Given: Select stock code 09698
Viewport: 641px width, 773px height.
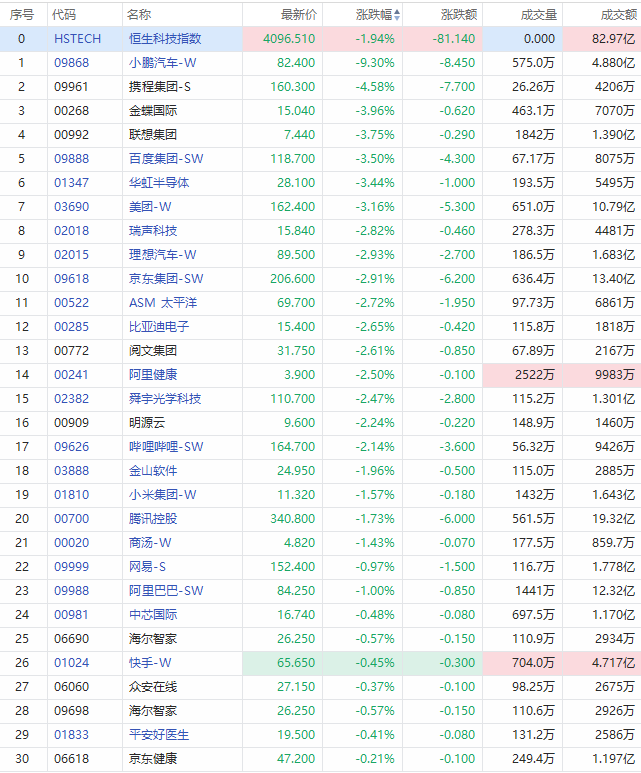Looking at the screenshot, I should pos(71,711).
